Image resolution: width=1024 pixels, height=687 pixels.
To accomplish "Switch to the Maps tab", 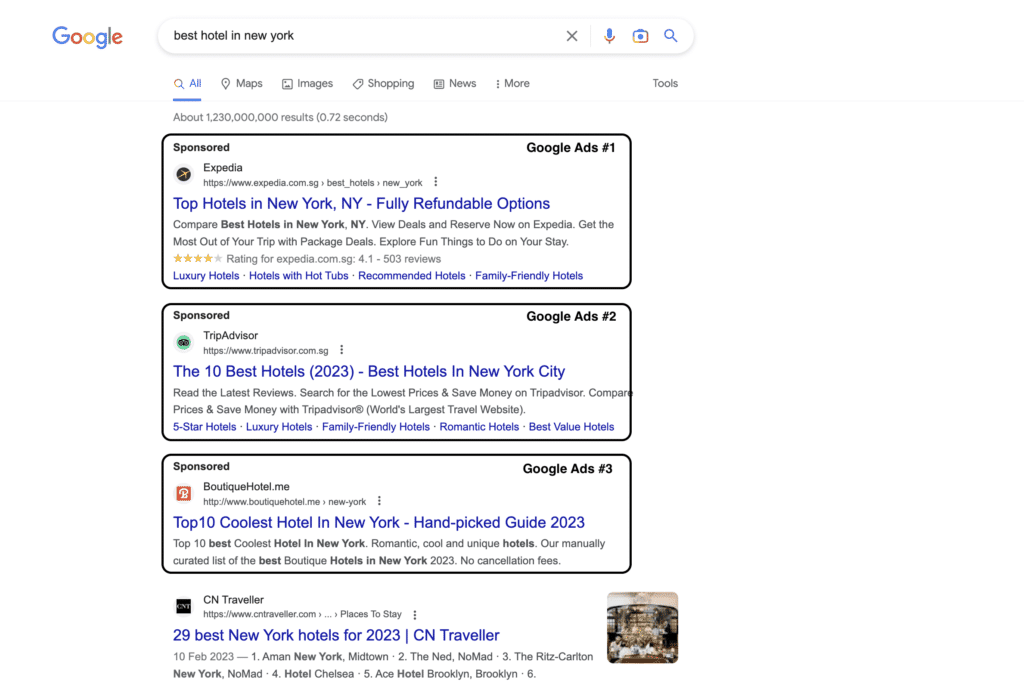I will coord(241,84).
